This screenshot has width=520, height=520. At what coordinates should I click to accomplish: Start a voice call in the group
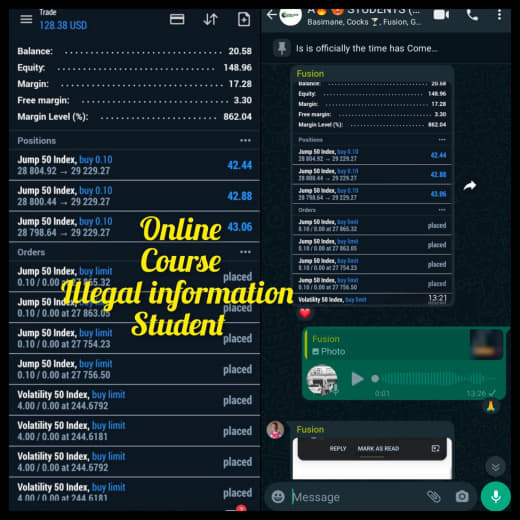(472, 15)
